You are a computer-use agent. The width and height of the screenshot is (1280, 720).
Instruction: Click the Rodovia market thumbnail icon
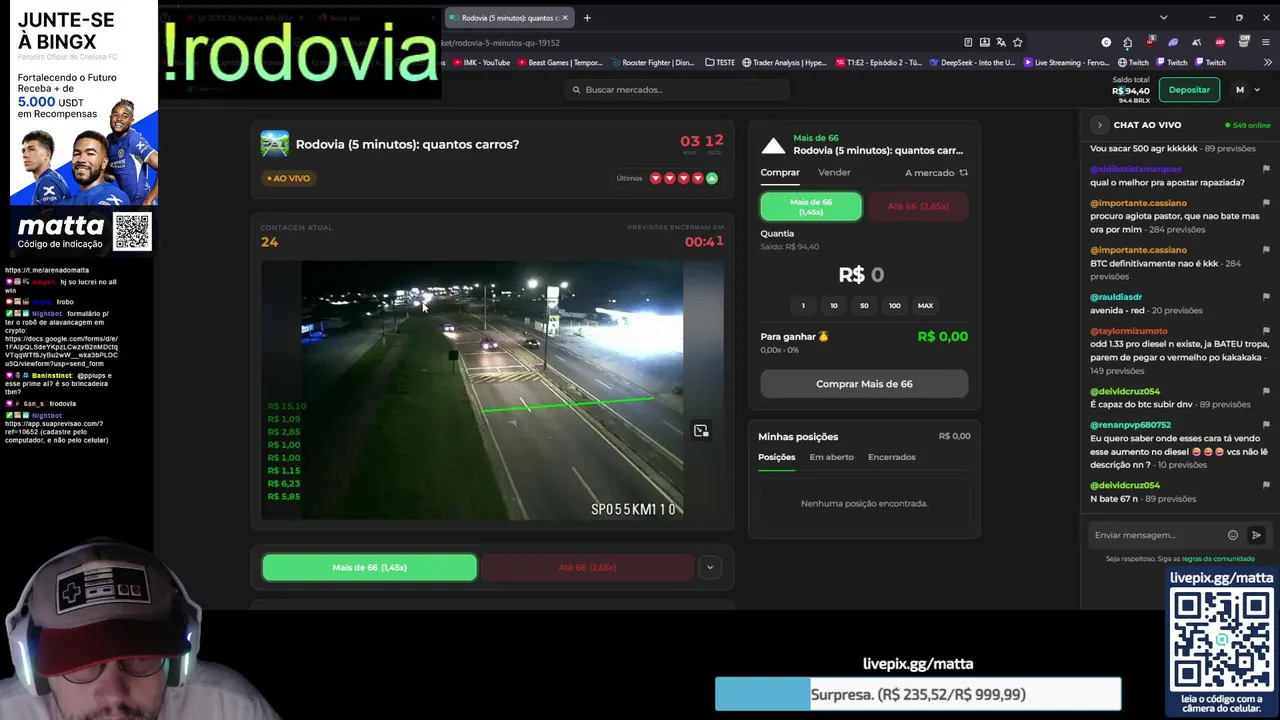tap(274, 143)
